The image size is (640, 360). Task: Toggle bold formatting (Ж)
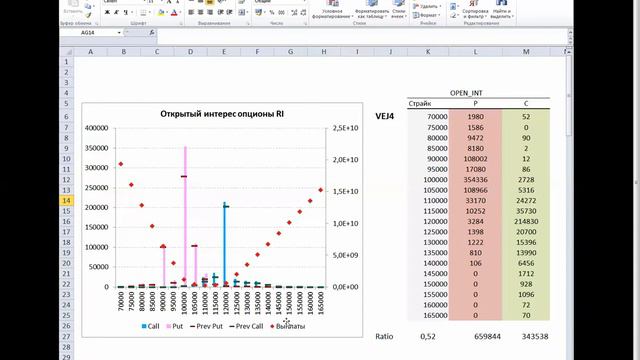point(107,13)
